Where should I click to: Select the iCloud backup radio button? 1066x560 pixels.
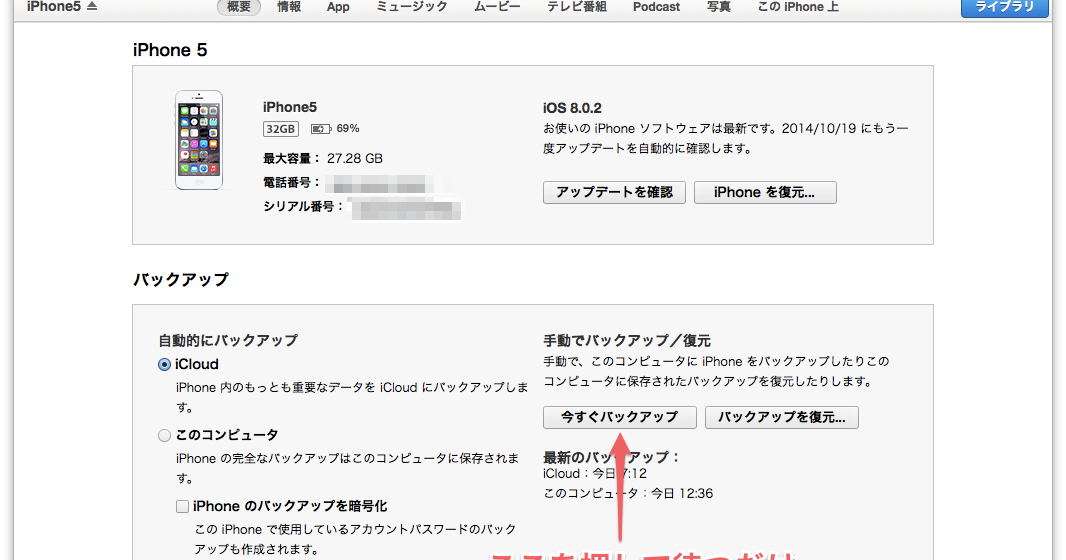pos(164,365)
